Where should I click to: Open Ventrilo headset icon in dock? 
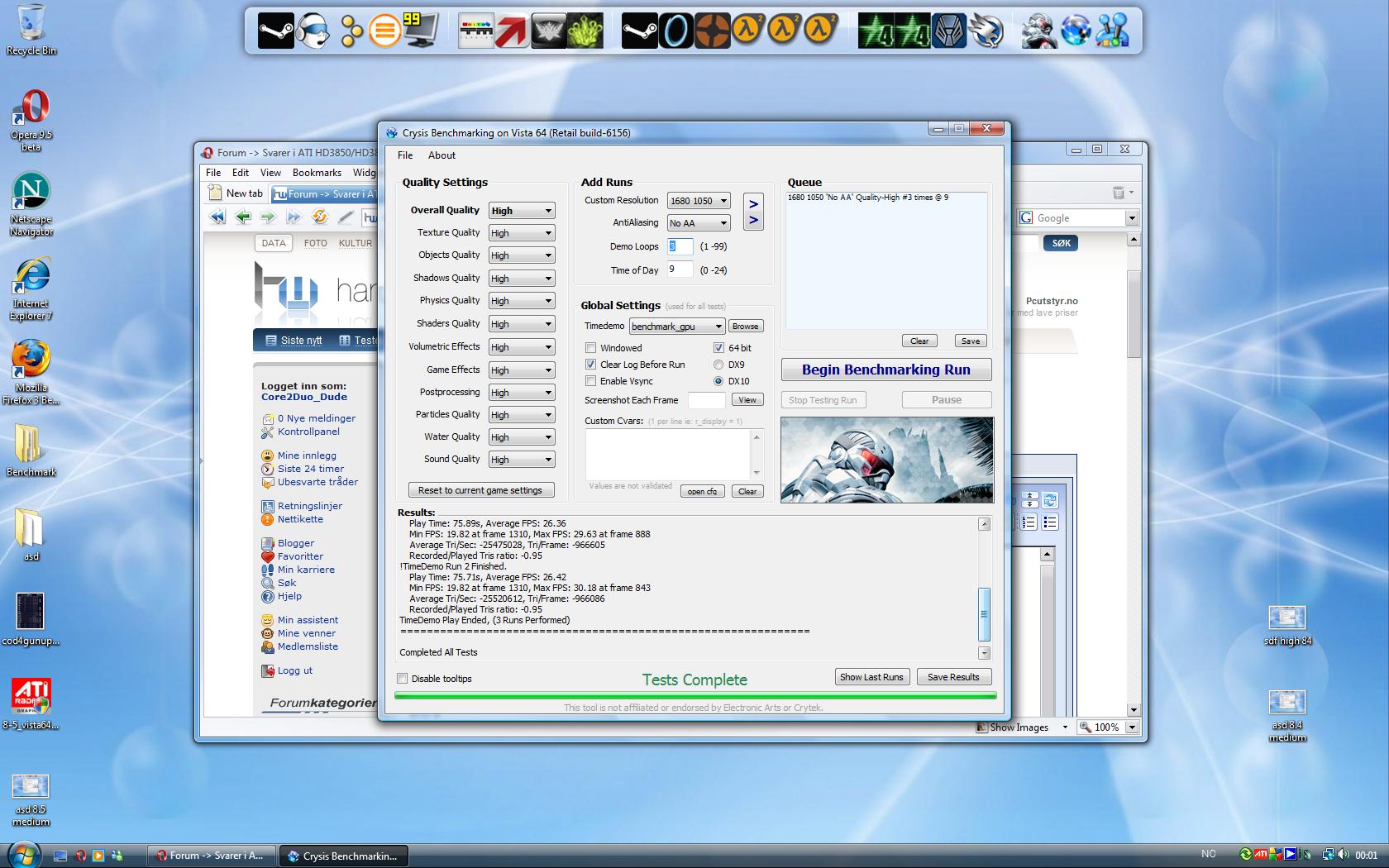tap(313, 31)
